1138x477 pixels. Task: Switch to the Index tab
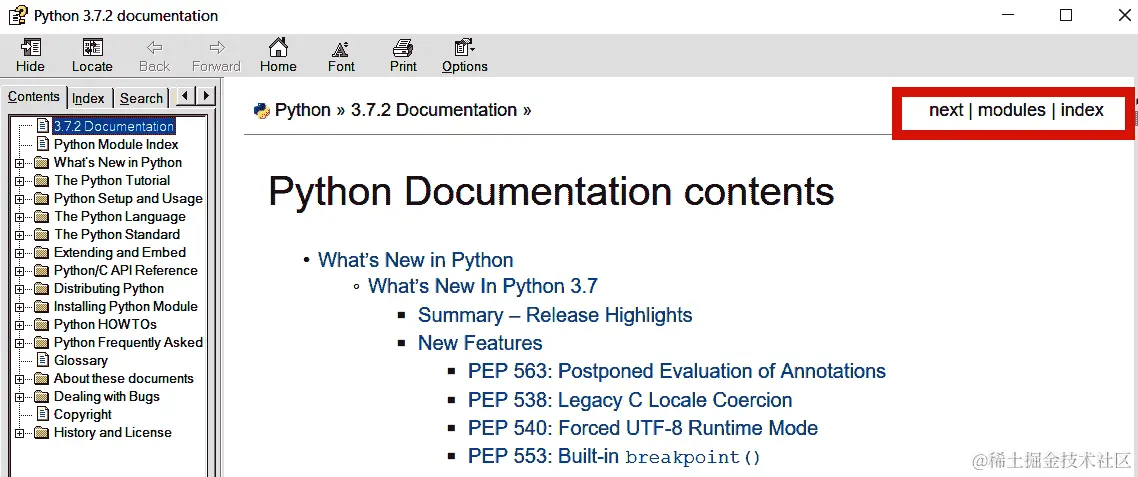pos(89,98)
